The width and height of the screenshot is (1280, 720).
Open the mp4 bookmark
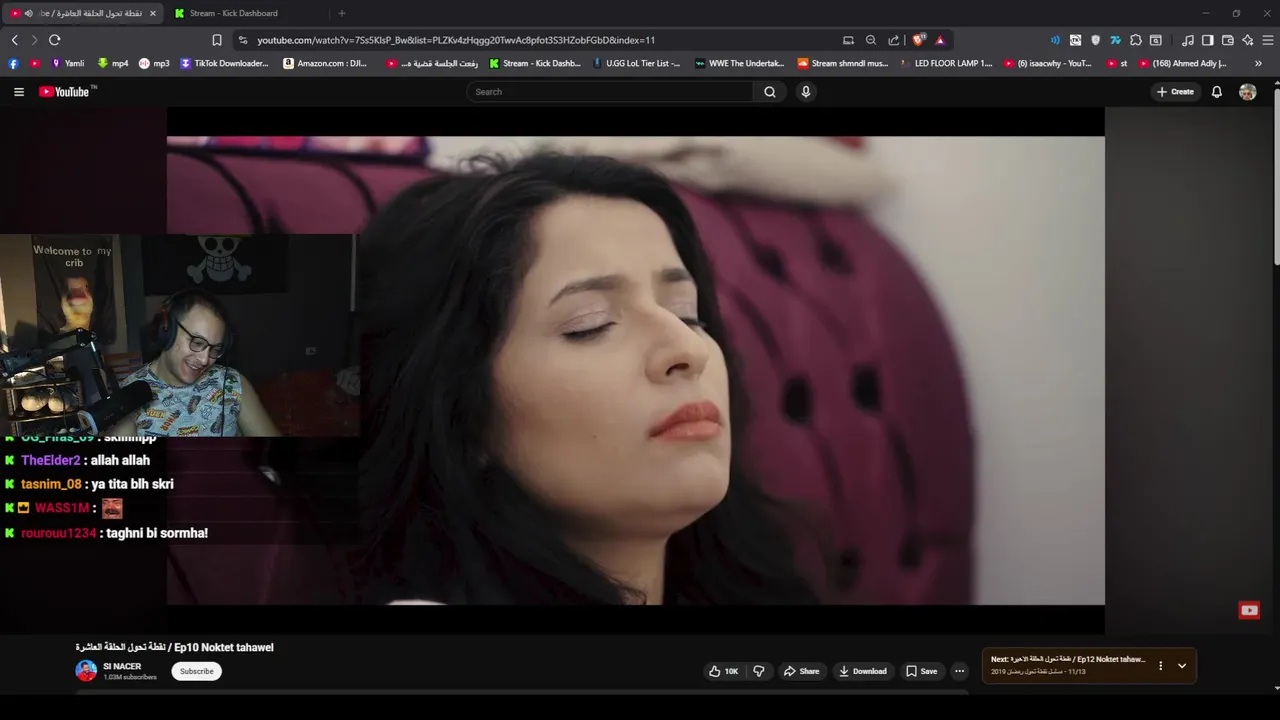[x=113, y=63]
